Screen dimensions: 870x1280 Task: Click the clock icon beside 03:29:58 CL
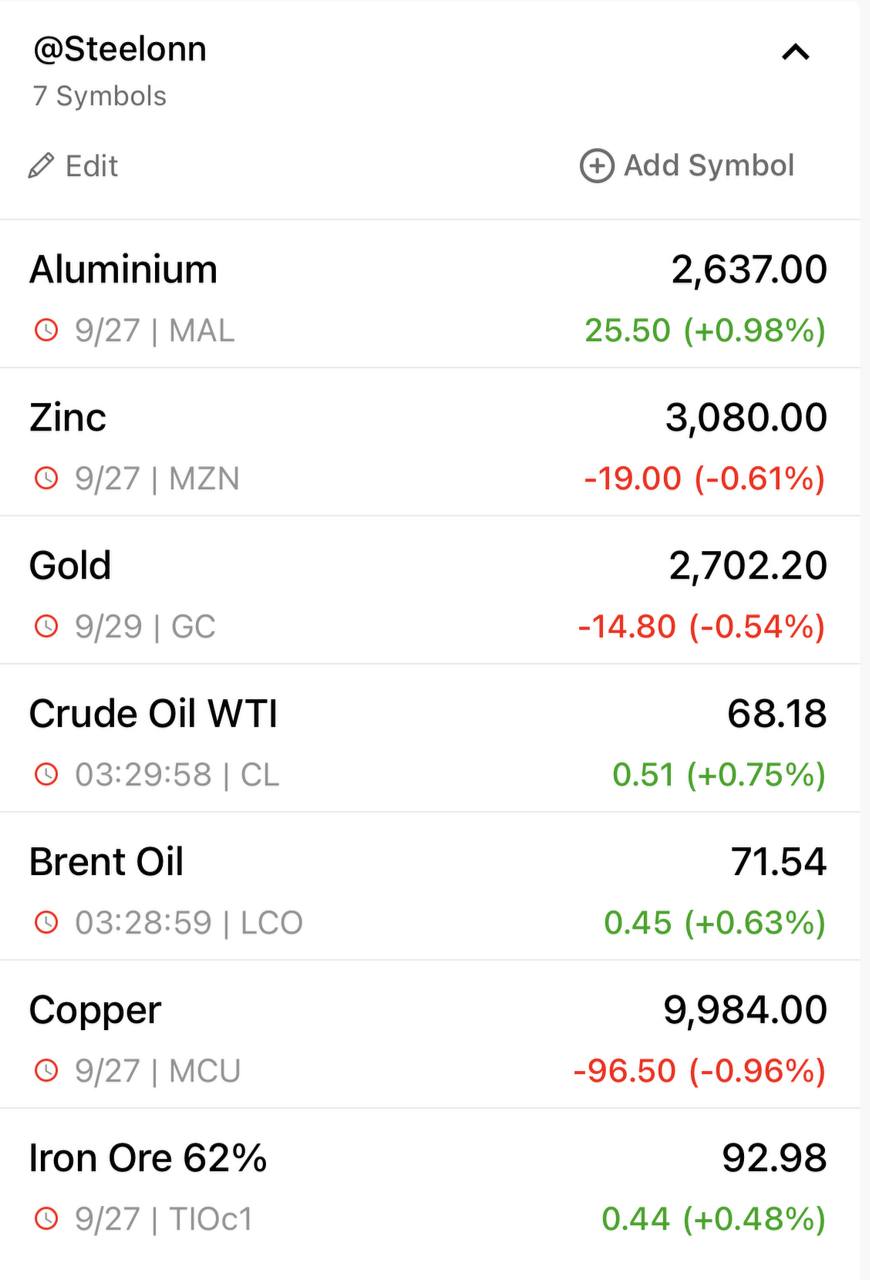click(46, 774)
